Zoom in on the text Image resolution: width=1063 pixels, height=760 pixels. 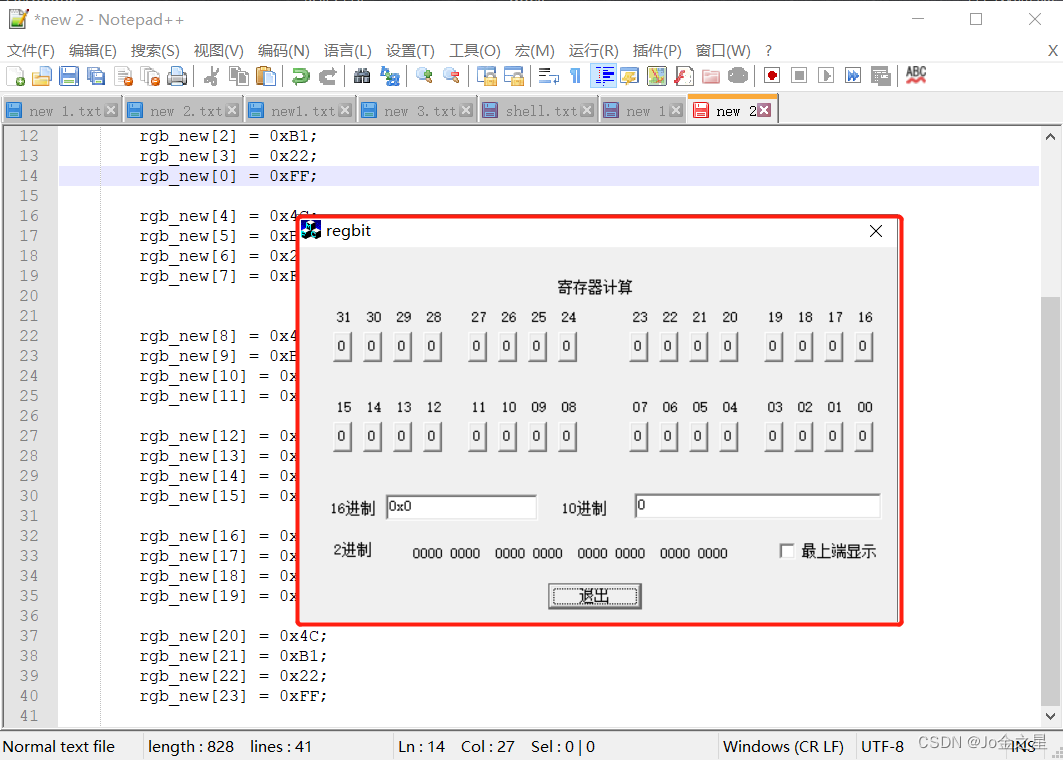click(x=423, y=75)
